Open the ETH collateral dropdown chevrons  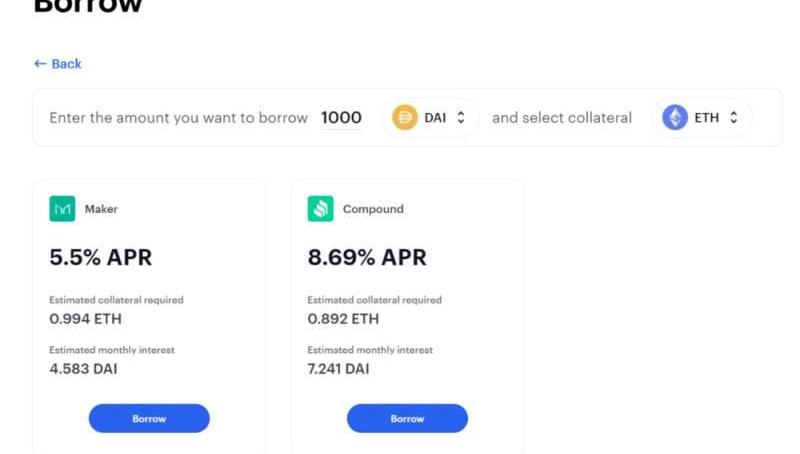coord(733,117)
